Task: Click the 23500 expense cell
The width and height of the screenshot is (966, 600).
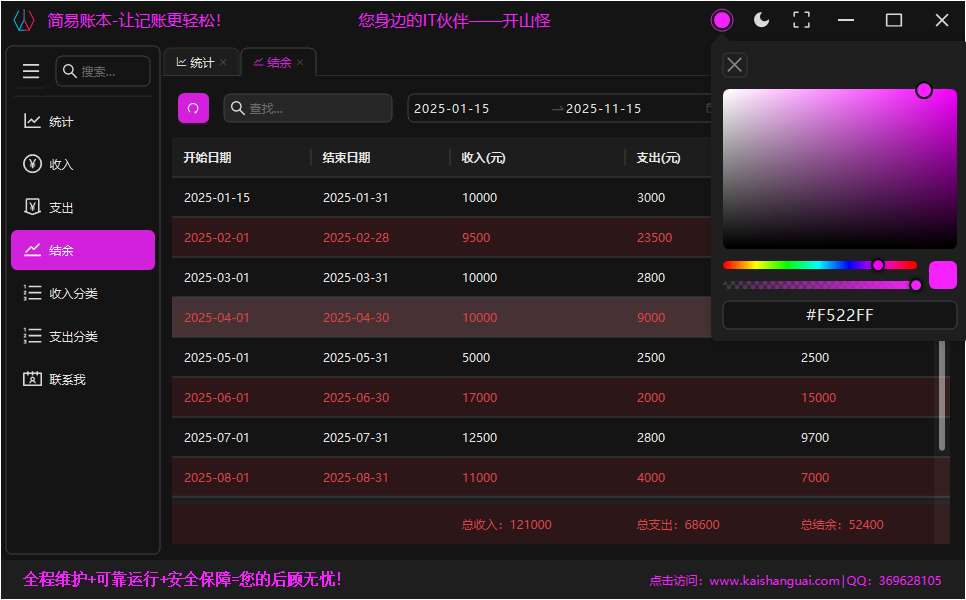Action: pyautogui.click(x=654, y=238)
